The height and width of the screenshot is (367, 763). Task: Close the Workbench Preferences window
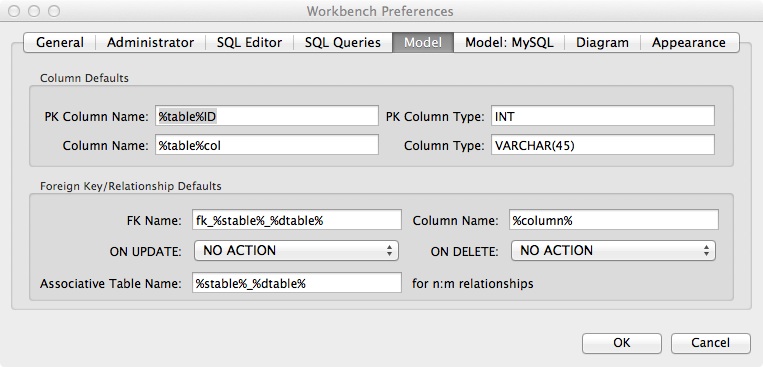pyautogui.click(x=14, y=11)
